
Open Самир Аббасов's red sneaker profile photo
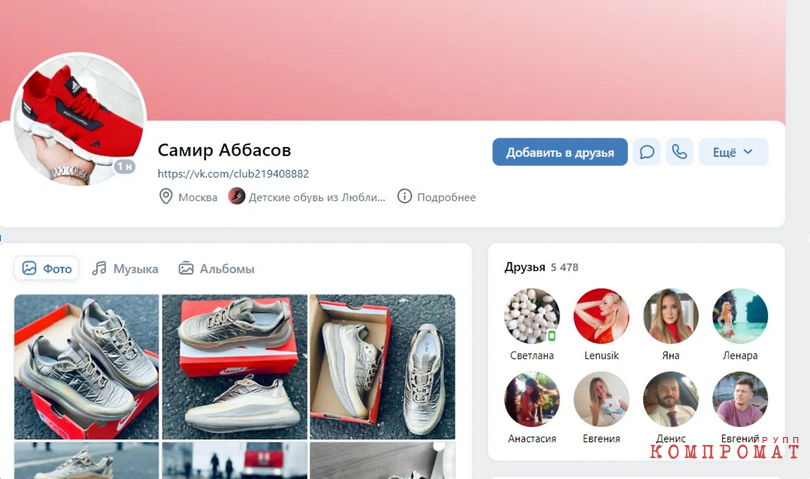click(79, 119)
